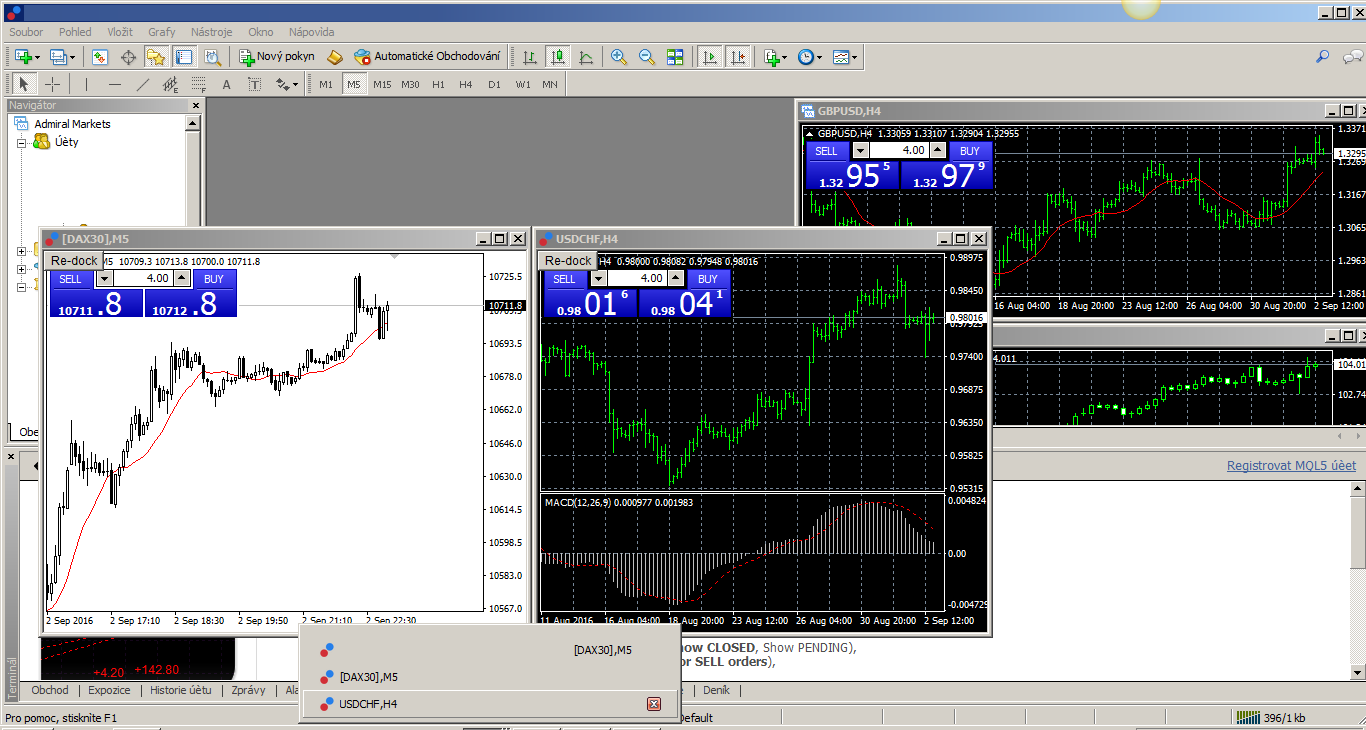Click BUY on the DAX30 chart
The image size is (1366, 730).
click(214, 279)
